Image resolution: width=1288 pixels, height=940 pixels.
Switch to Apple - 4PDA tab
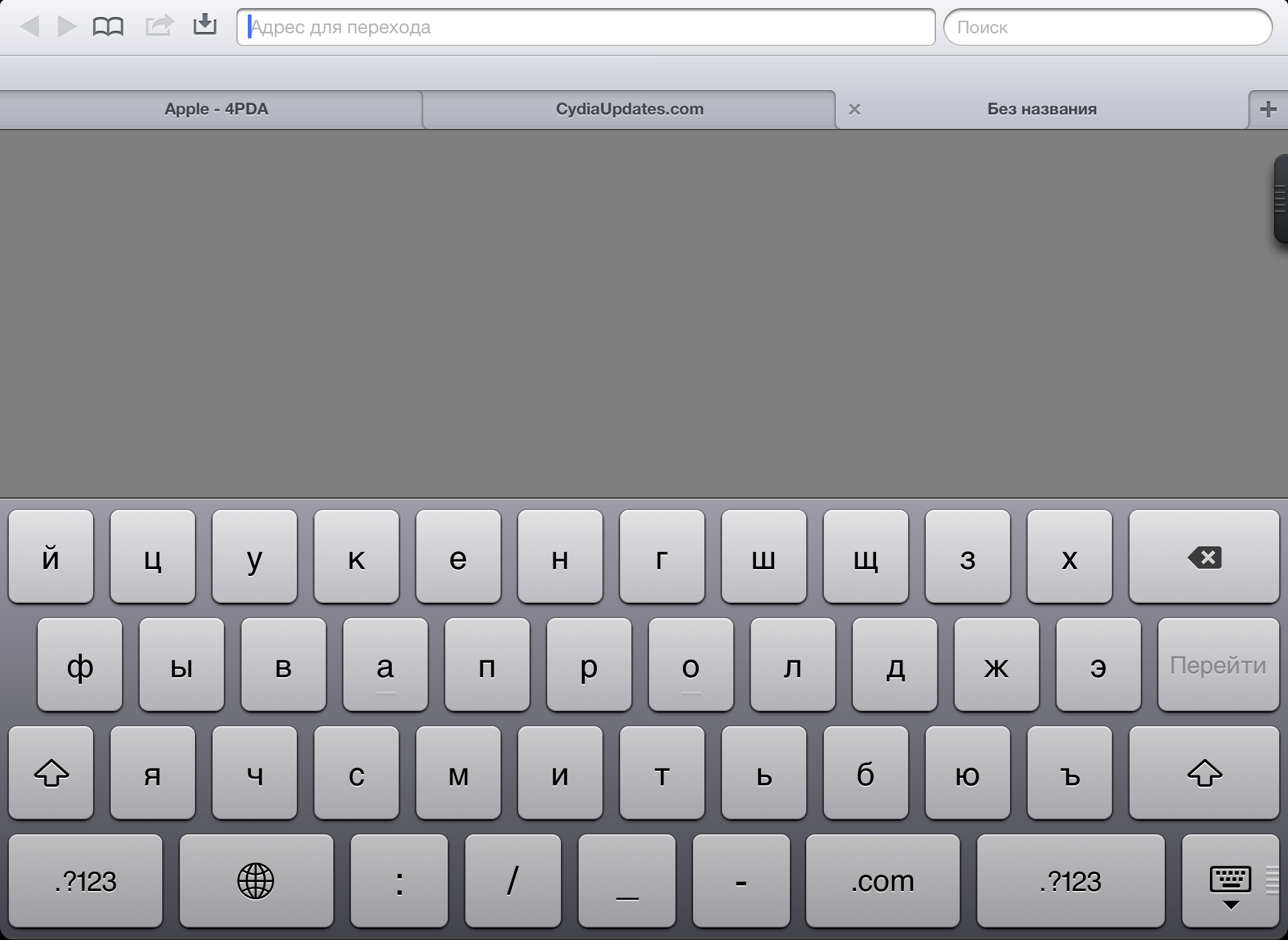(216, 109)
